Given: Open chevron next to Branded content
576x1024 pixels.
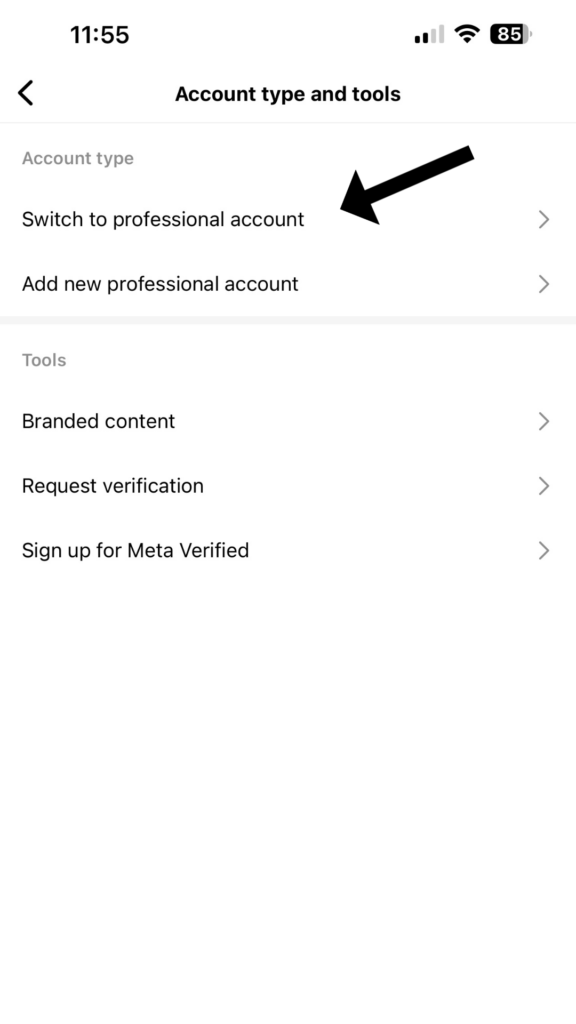Looking at the screenshot, I should pos(543,422).
